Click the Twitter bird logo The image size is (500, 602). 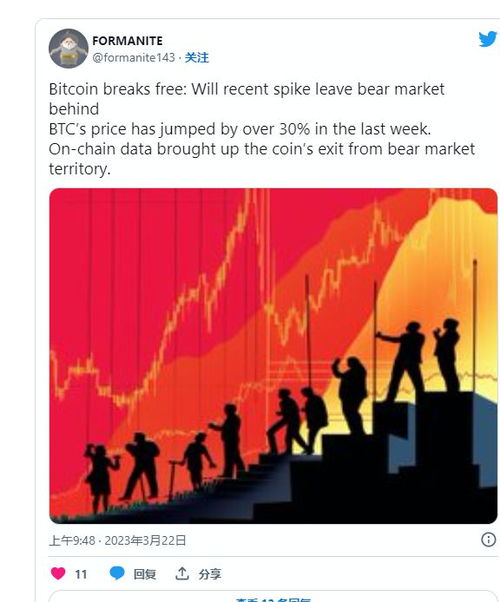pos(488,39)
